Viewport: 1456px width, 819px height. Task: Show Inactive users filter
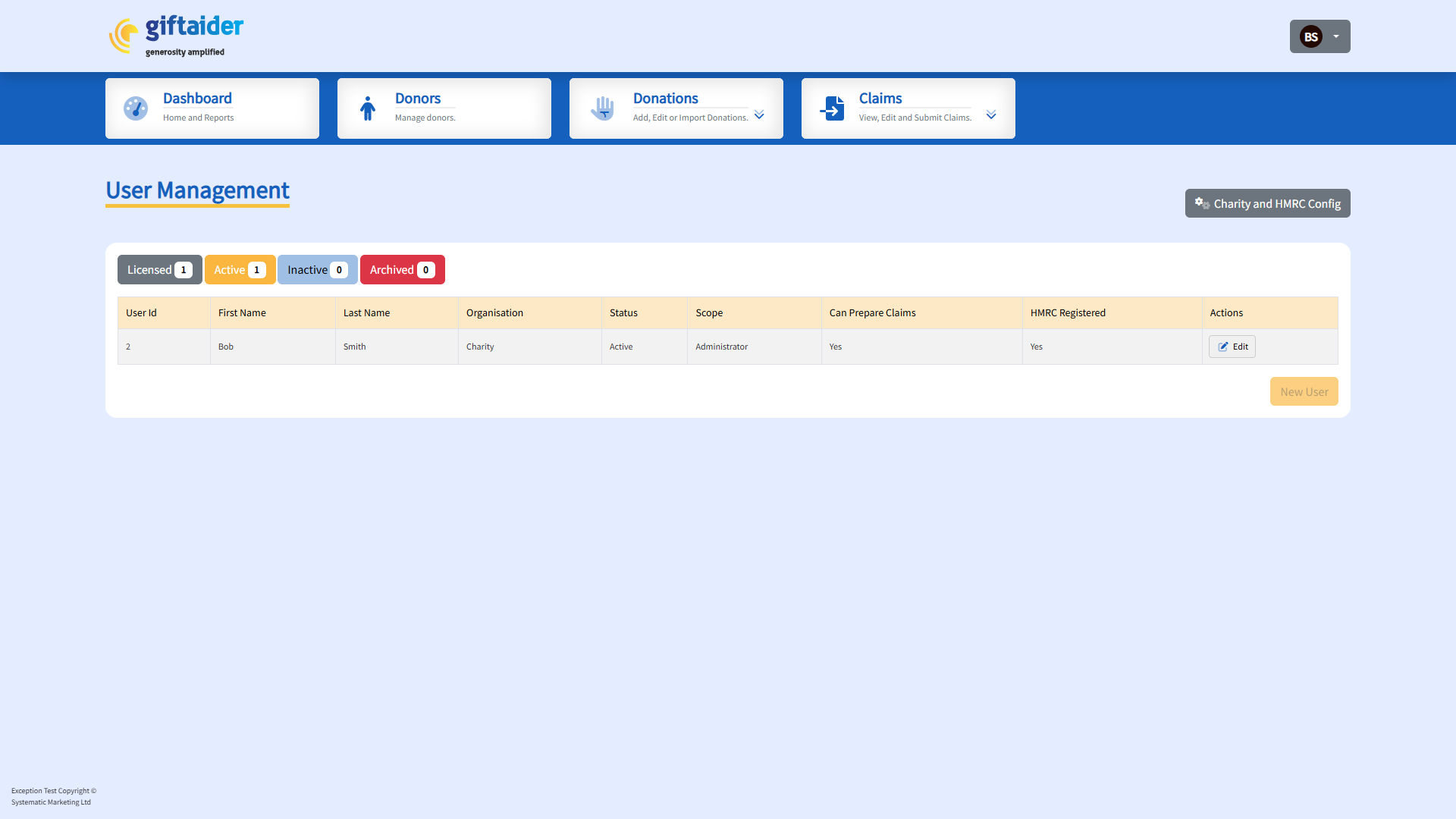pyautogui.click(x=318, y=270)
